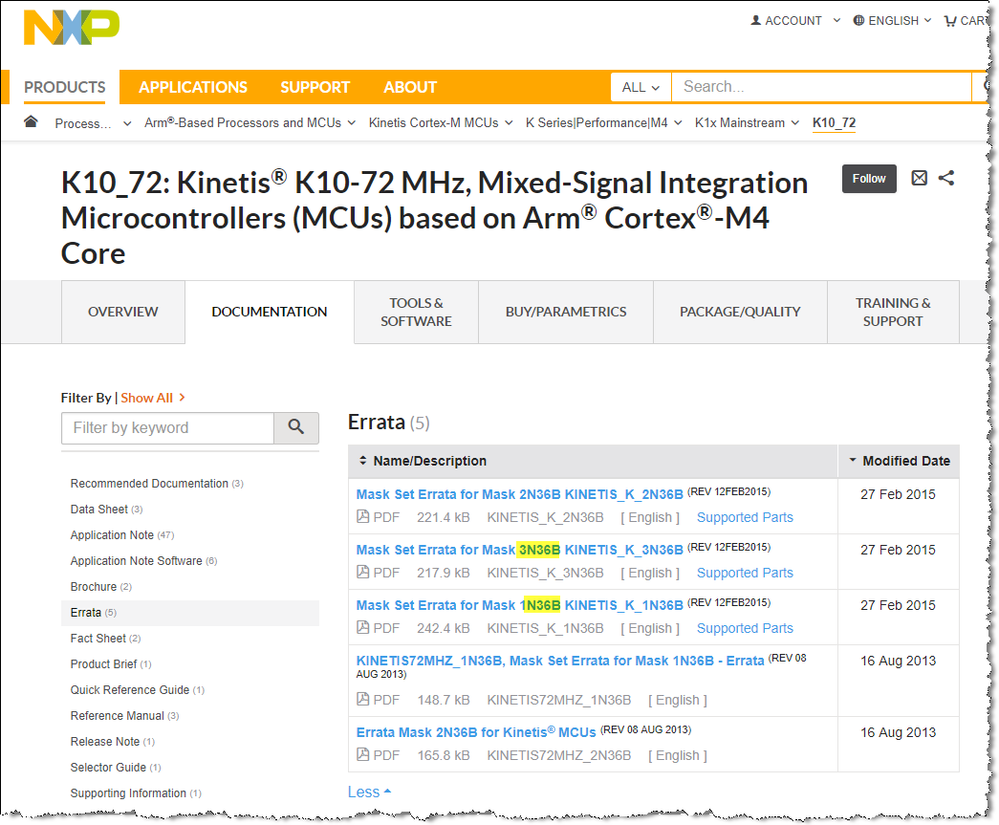Expand Kinetis Cortex-M MCUs breadcrumb
Screen dimensions: 999x825
[x=508, y=123]
